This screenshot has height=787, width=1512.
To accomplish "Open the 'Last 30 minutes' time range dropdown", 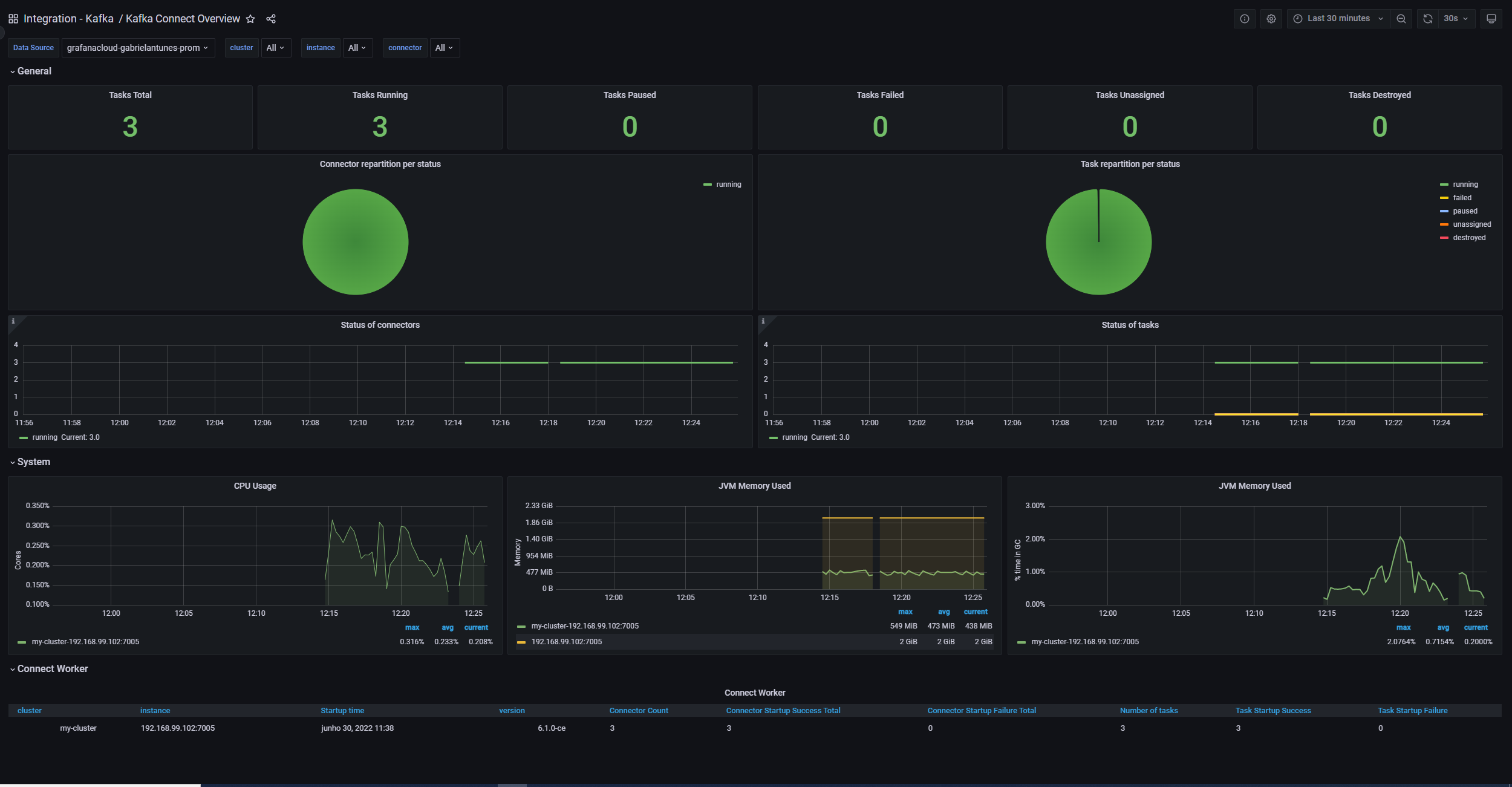I will pos(1338,19).
